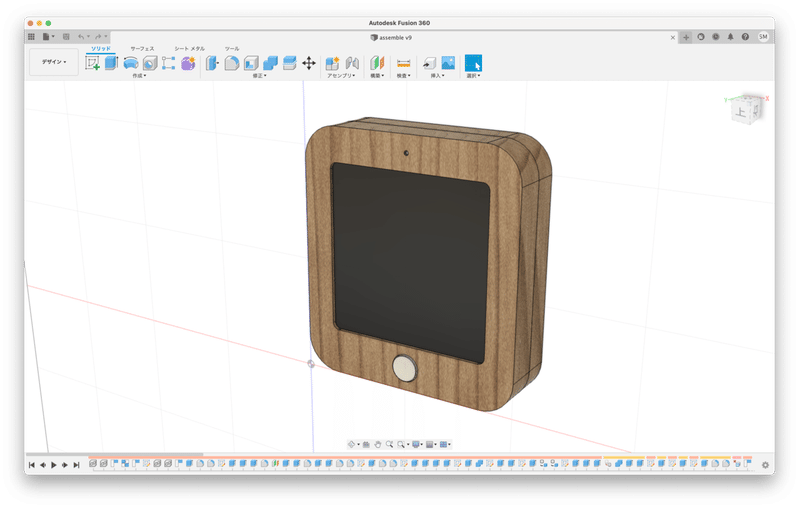The image size is (800, 508).
Task: Switch to the ソリッド (Solid) tab
Action: (101, 48)
